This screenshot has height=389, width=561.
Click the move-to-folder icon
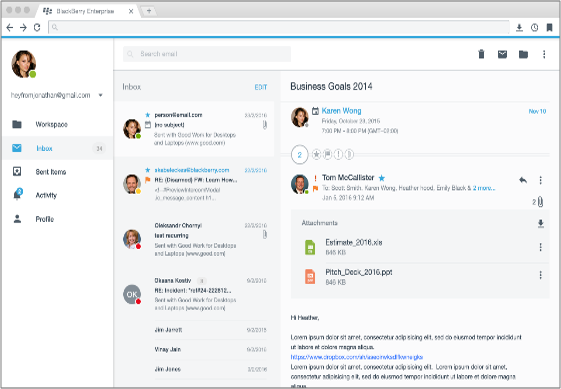[x=523, y=54]
